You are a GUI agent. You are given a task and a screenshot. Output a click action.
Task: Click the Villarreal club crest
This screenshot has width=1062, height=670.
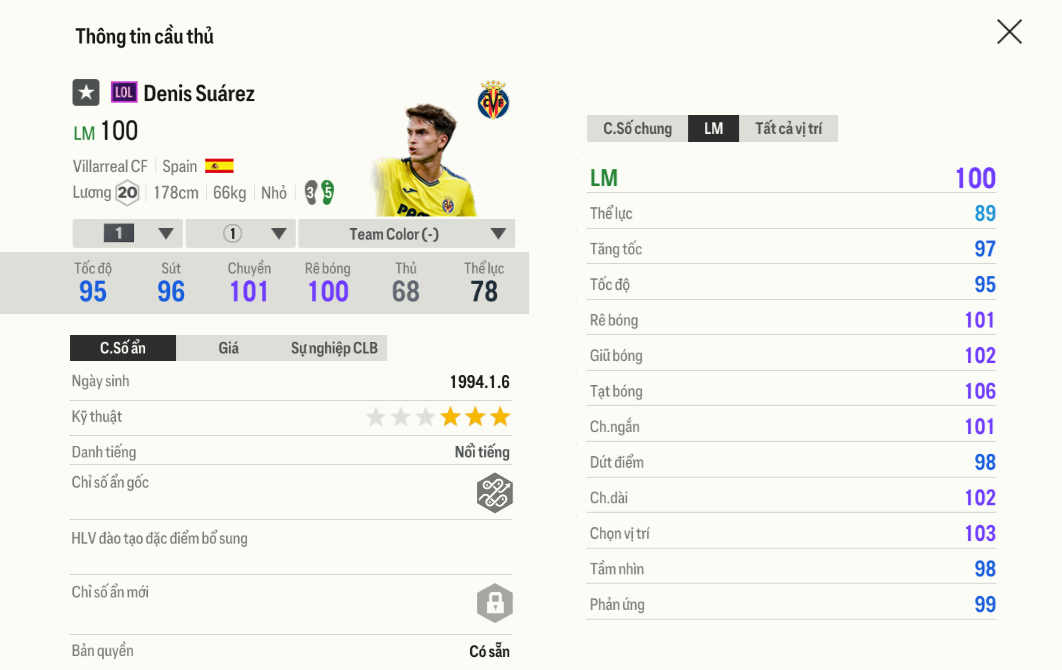(493, 100)
